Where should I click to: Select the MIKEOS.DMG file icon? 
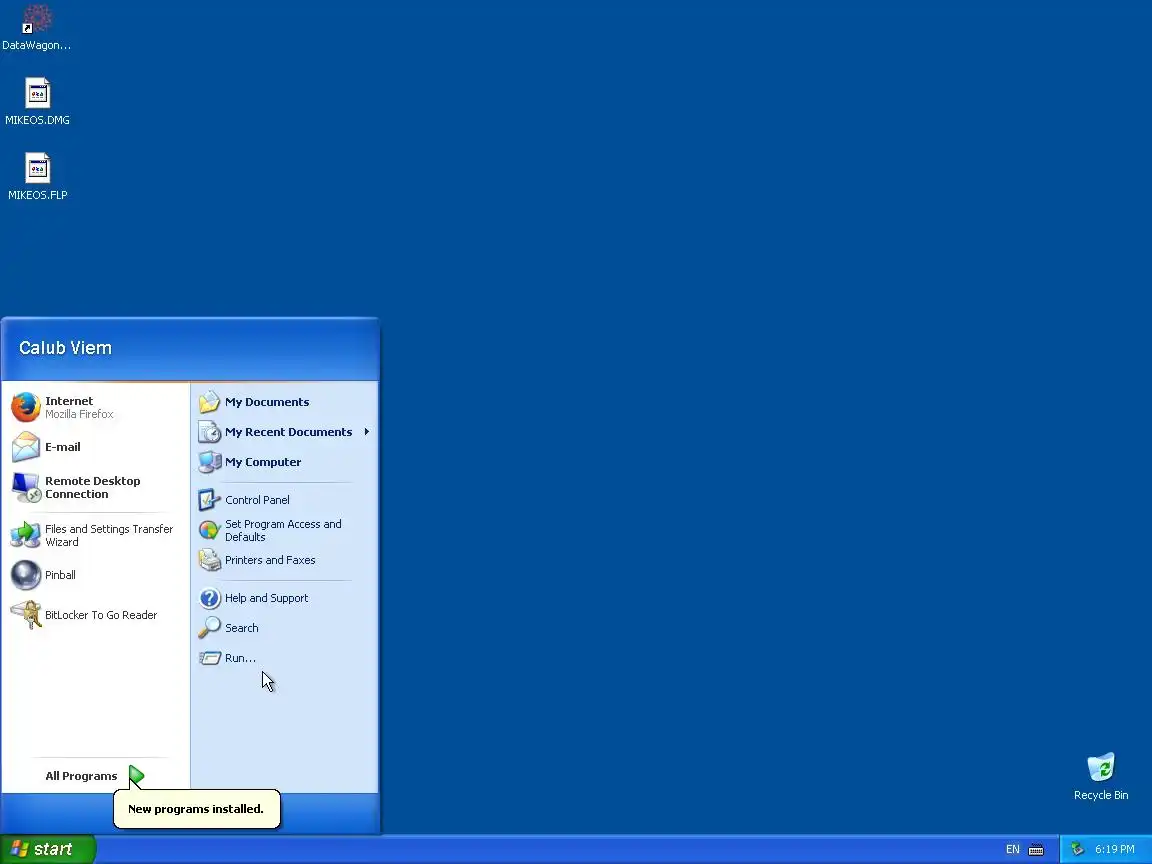[37, 93]
